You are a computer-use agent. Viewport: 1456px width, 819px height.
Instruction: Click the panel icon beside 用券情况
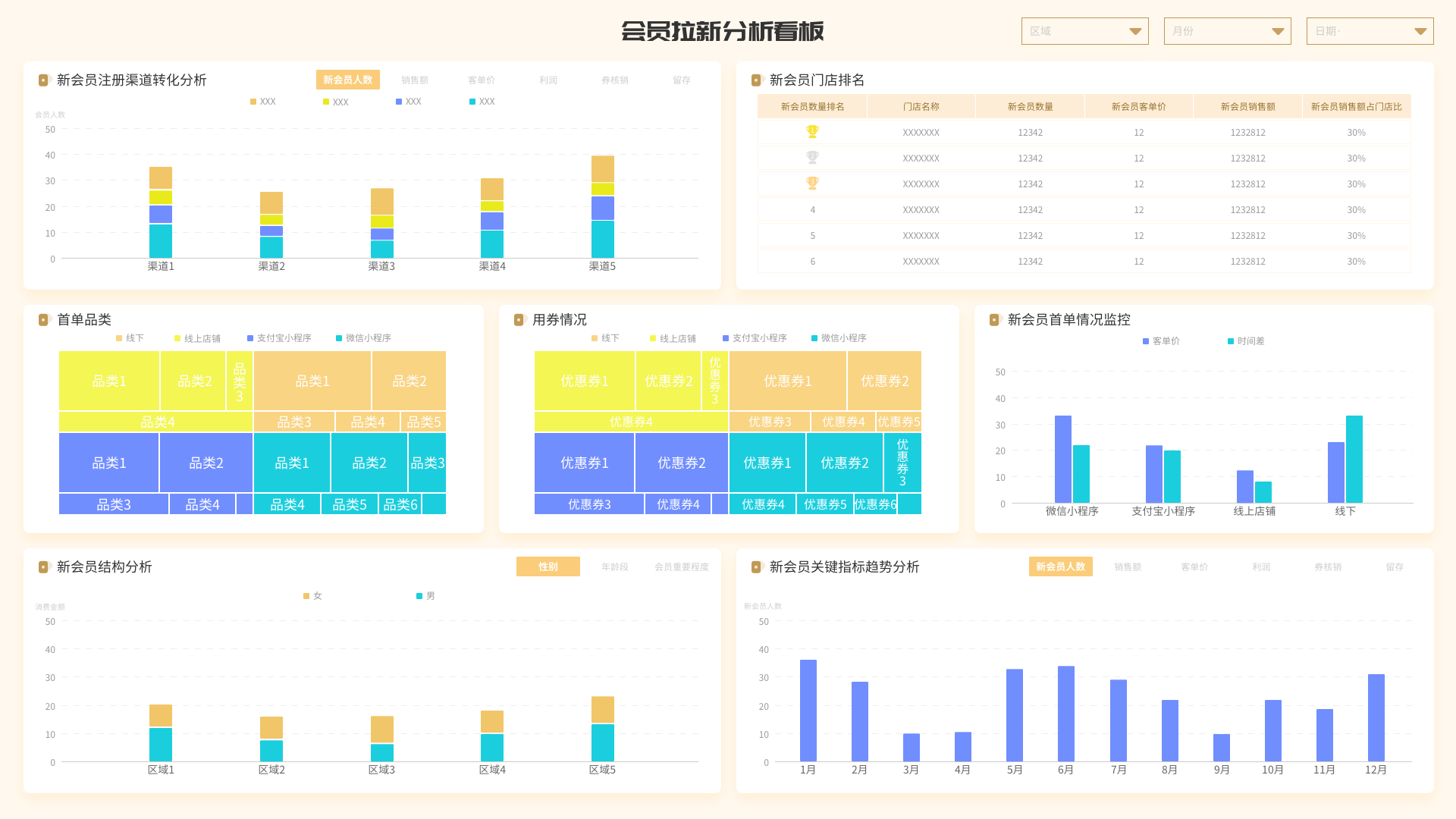pos(518,320)
